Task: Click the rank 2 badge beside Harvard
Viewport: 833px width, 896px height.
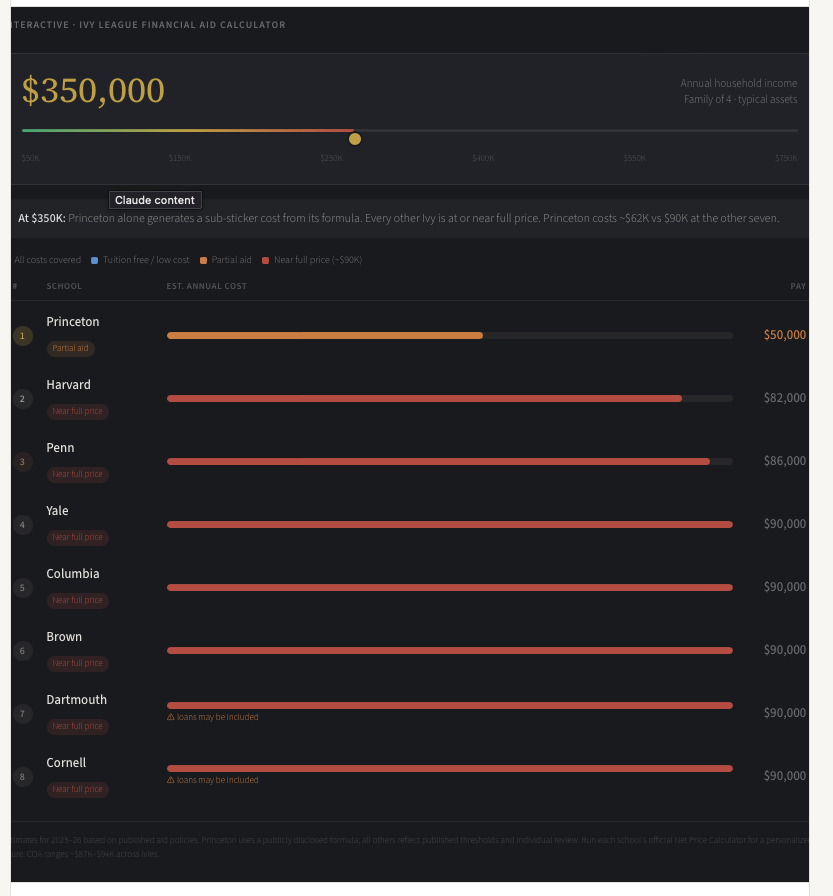Action: tap(23, 399)
